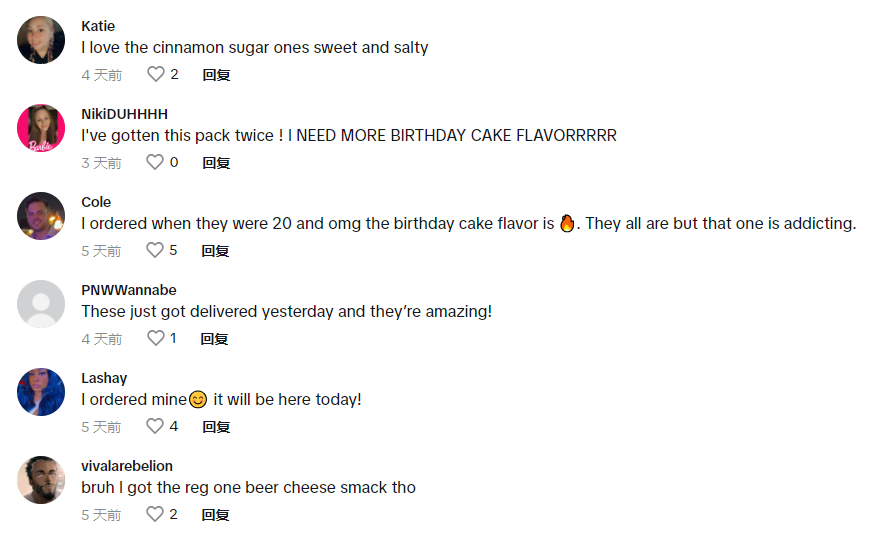Like vivalarebelion's beer cheese comment

156,514
